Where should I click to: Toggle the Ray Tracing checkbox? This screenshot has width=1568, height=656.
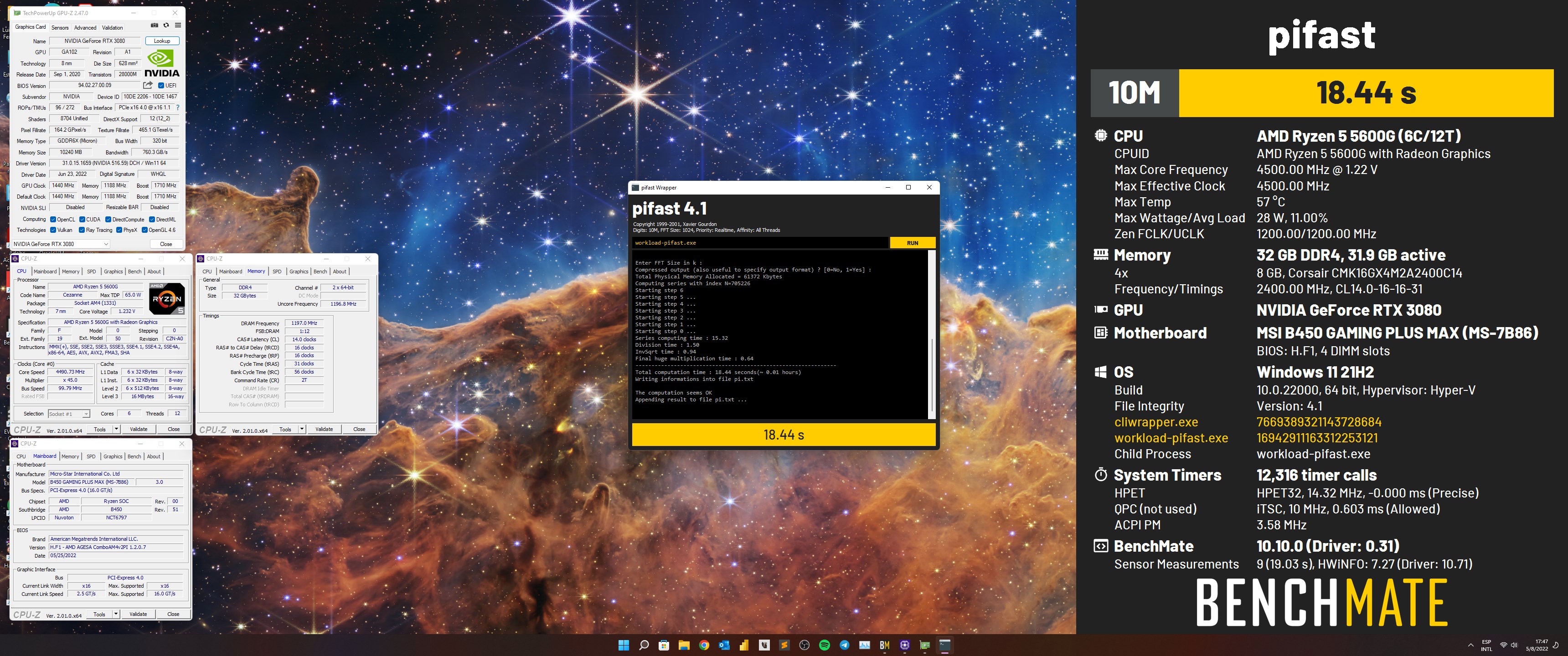[82, 230]
